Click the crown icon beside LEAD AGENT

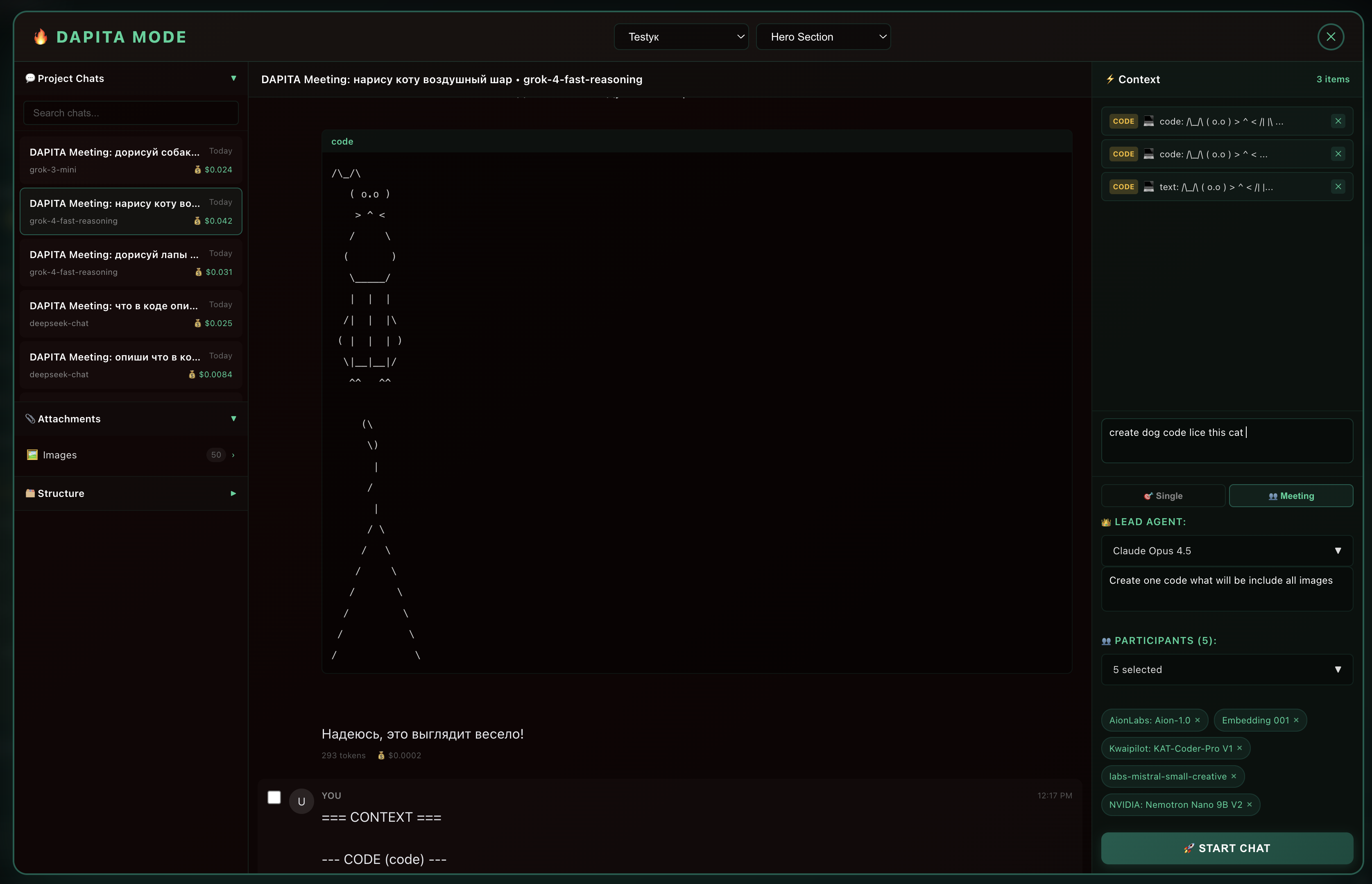(1106, 522)
